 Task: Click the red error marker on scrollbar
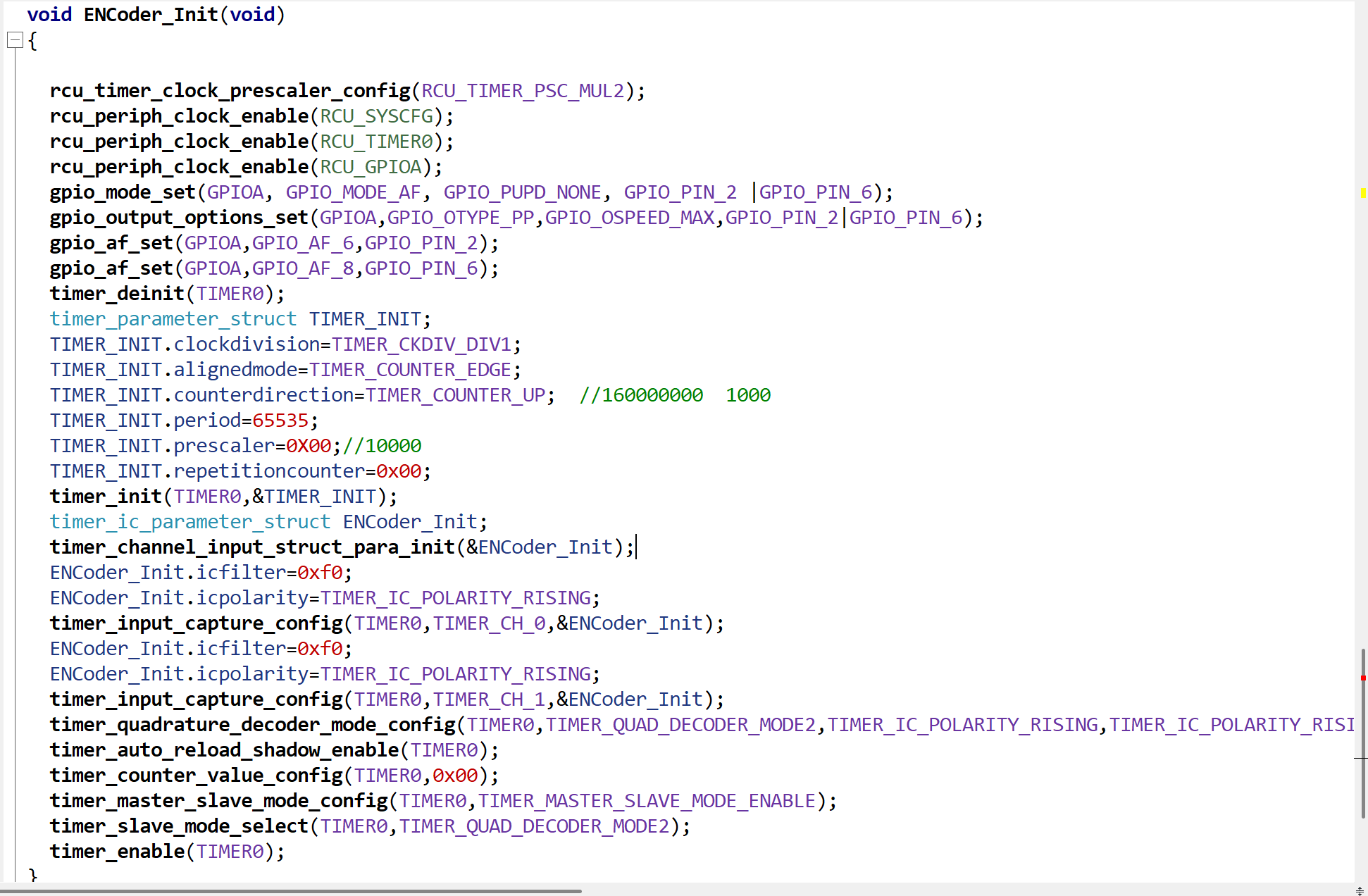[1363, 678]
